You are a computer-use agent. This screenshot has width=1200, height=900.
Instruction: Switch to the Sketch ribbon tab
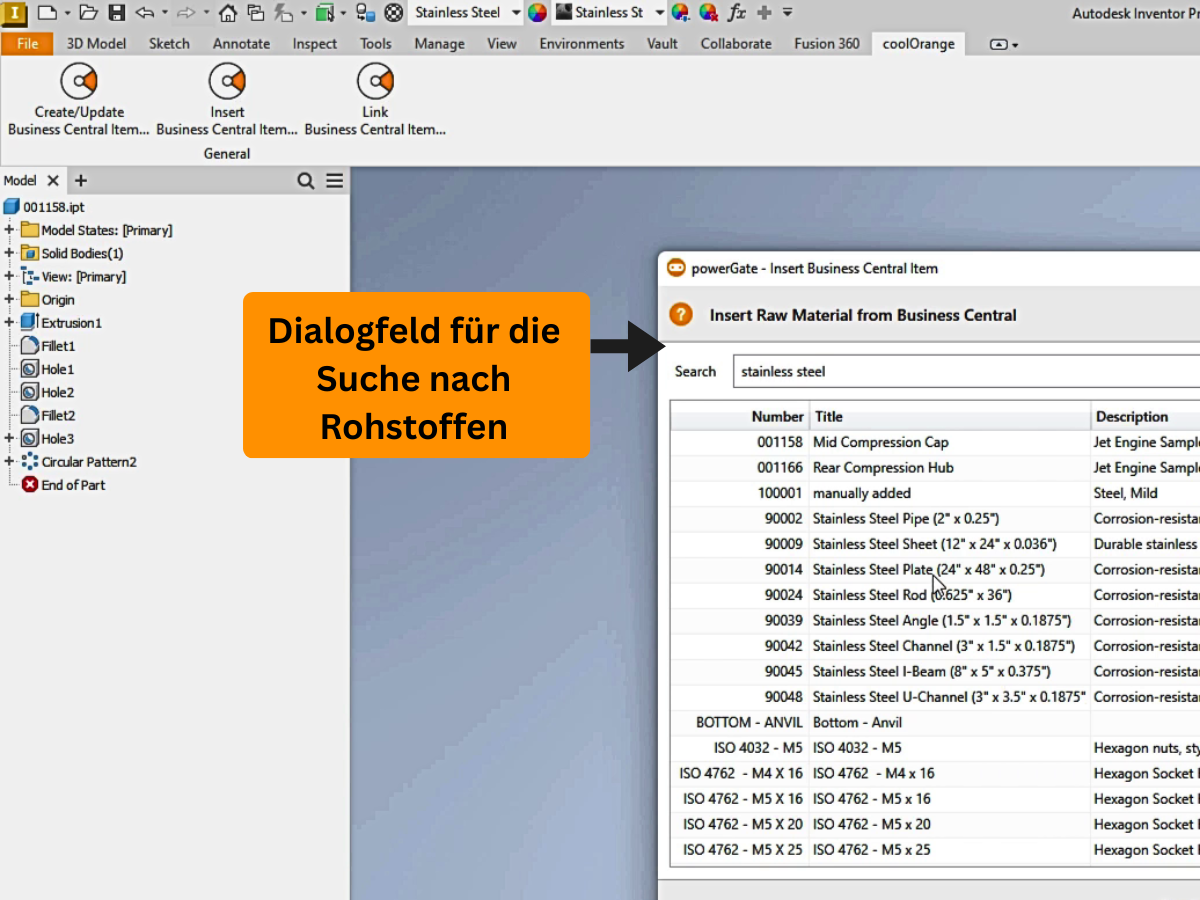169,43
